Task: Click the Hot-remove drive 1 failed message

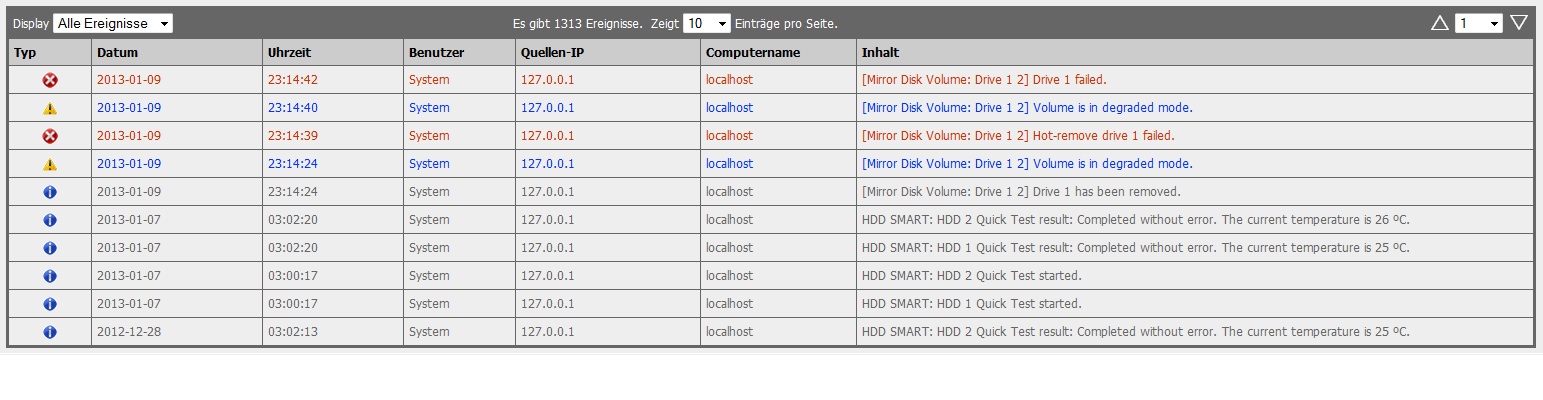Action: coord(1017,136)
